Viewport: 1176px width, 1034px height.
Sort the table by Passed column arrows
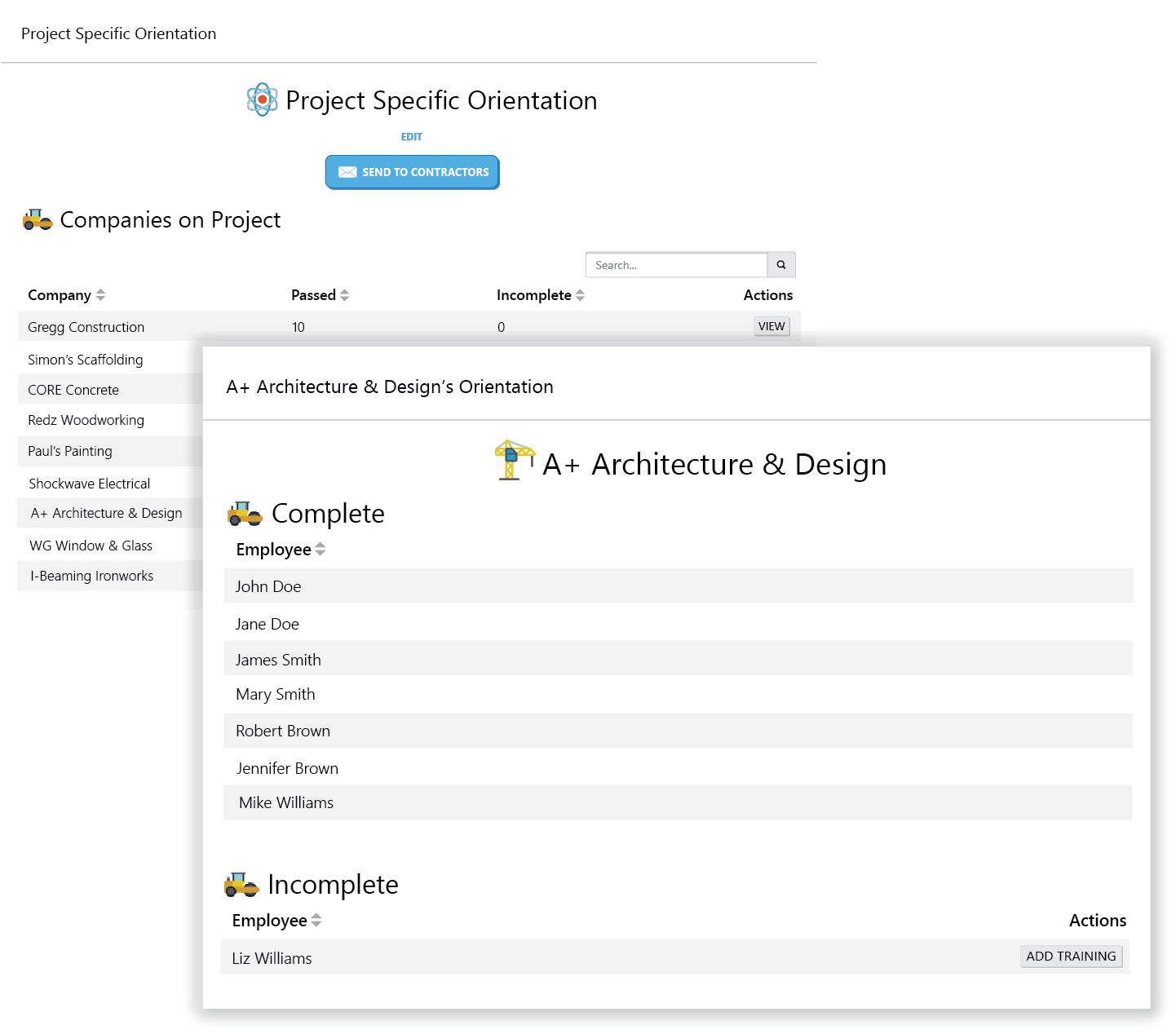[344, 295]
